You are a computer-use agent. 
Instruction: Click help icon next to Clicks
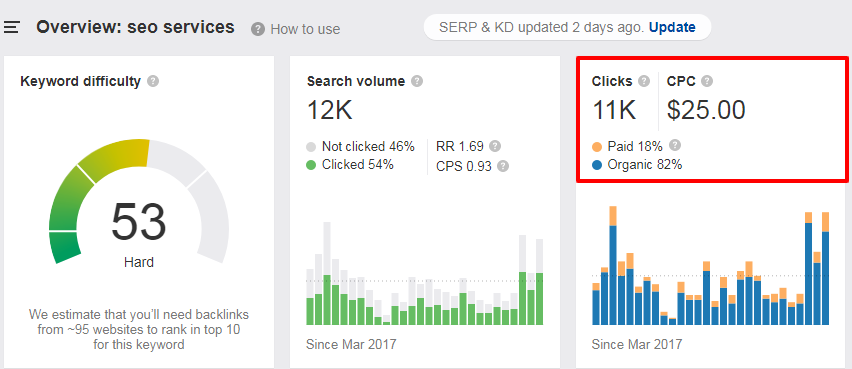click(644, 82)
